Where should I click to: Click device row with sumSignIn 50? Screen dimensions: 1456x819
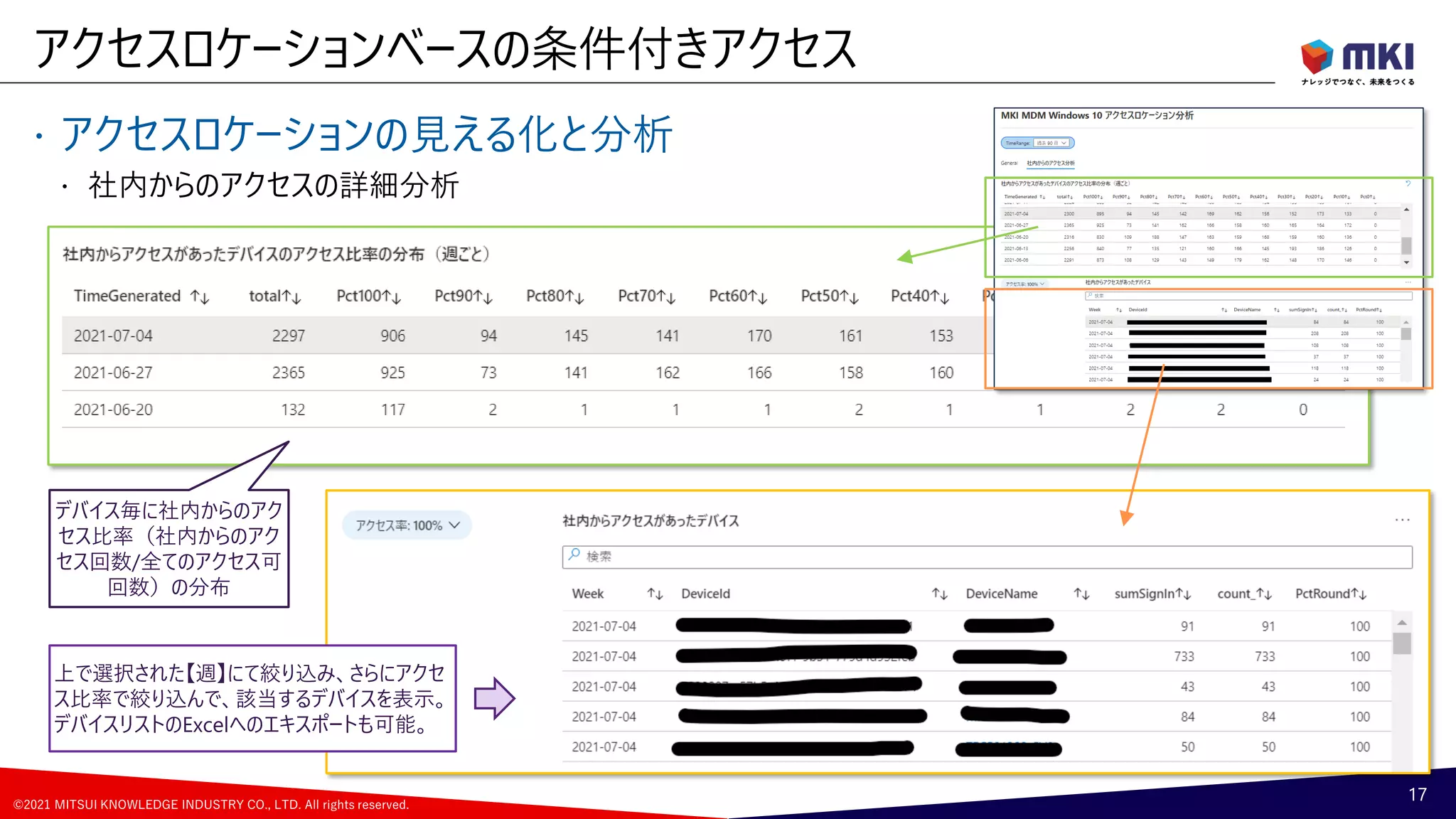(976, 747)
